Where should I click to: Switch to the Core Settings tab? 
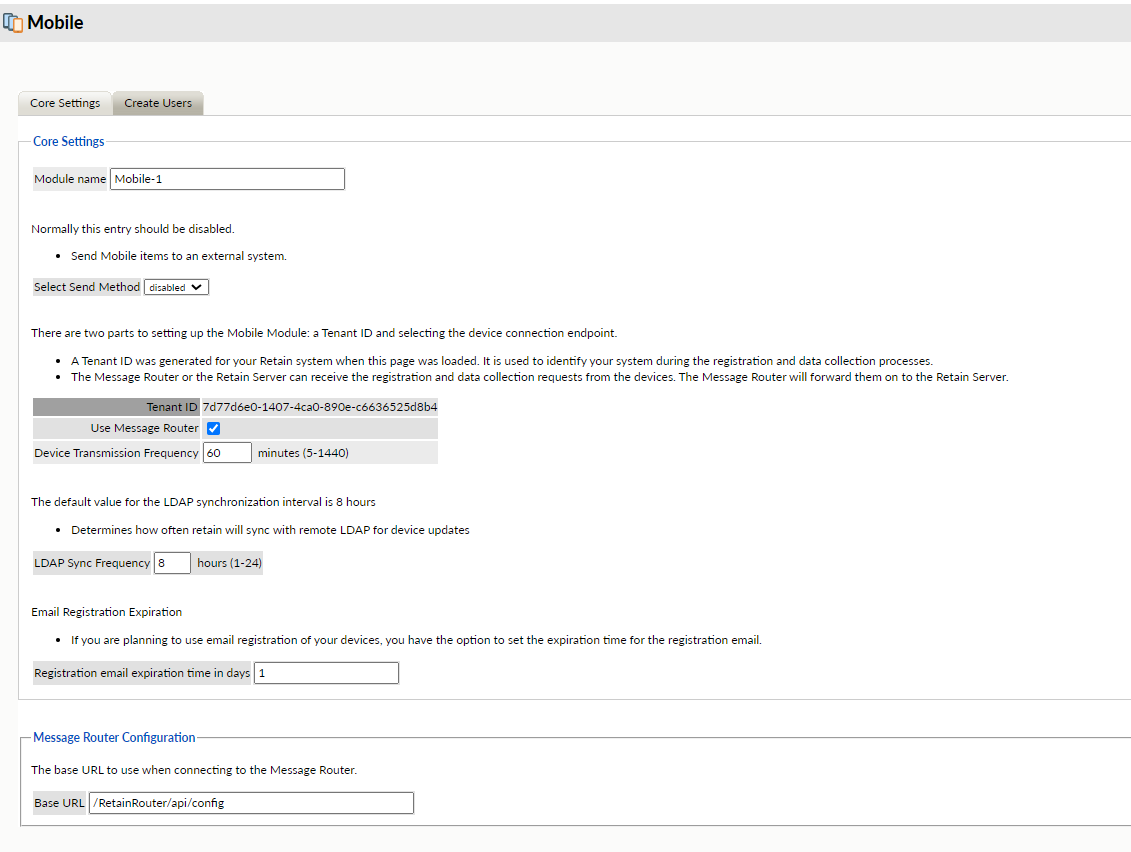(x=65, y=103)
